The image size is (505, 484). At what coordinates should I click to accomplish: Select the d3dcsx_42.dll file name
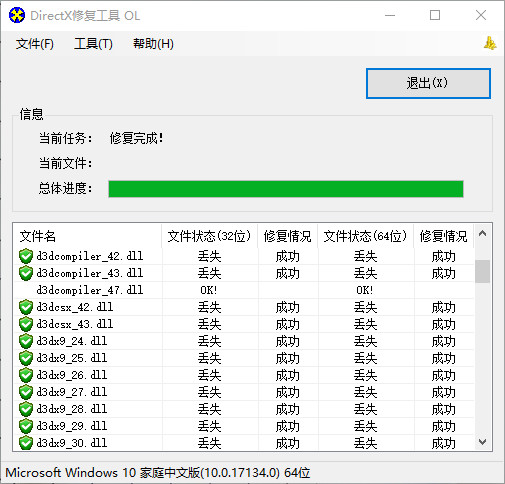(75, 307)
